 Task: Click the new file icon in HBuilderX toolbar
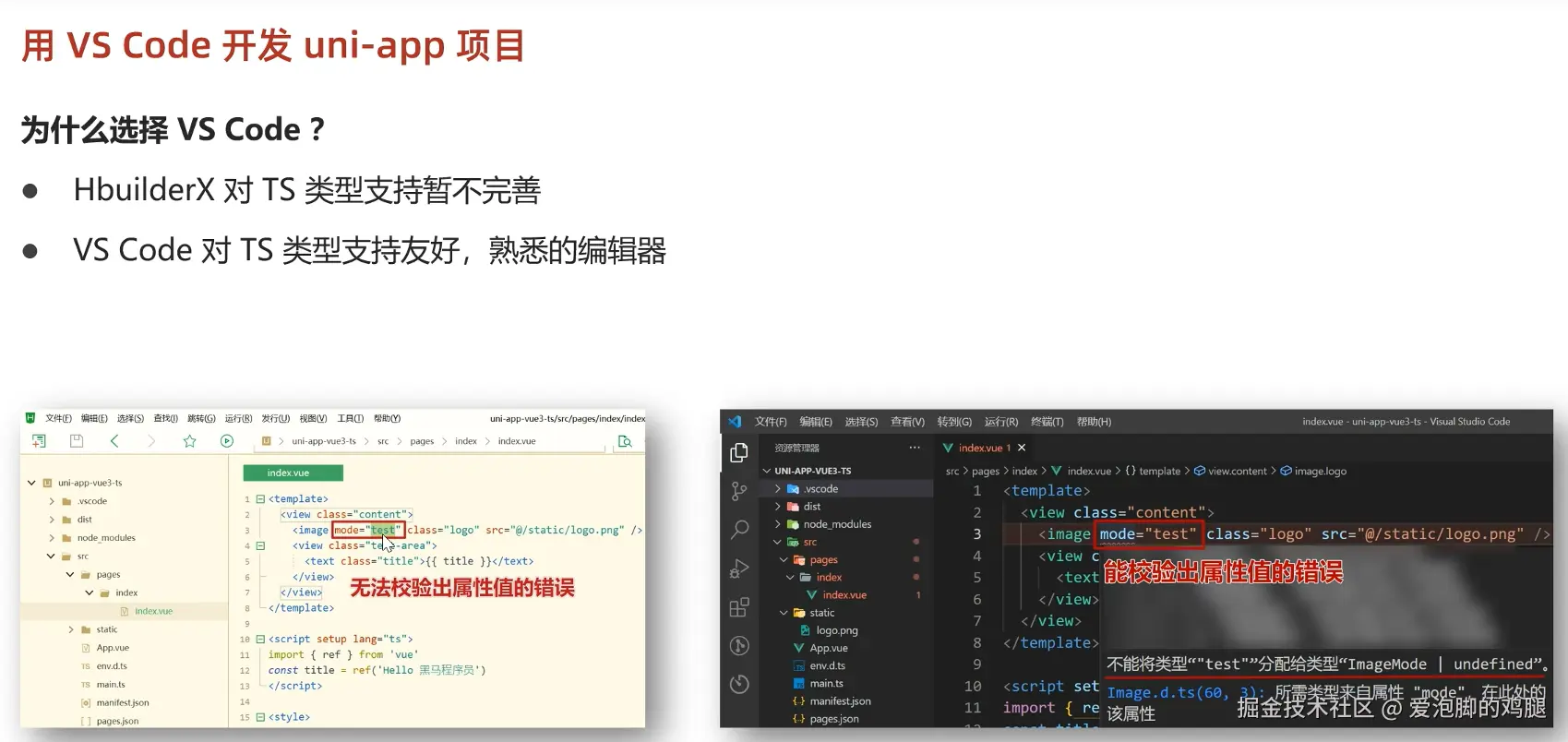coord(39,441)
